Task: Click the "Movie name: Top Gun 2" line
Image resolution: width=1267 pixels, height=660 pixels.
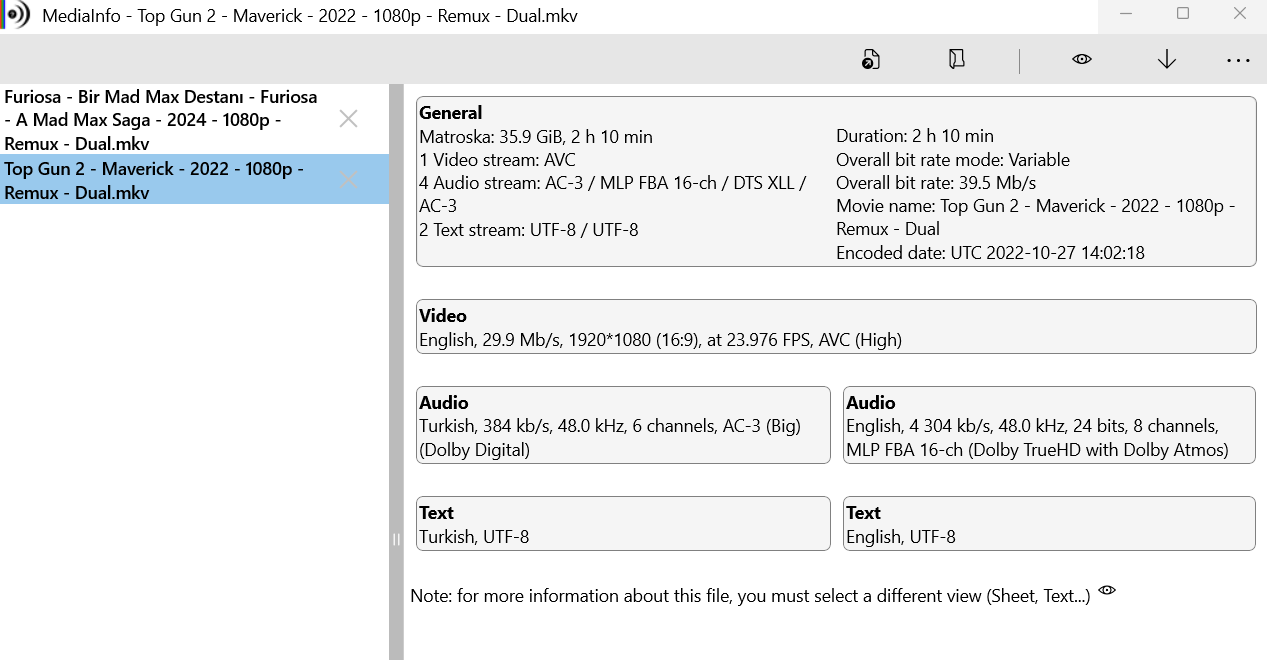Action: (1036, 218)
